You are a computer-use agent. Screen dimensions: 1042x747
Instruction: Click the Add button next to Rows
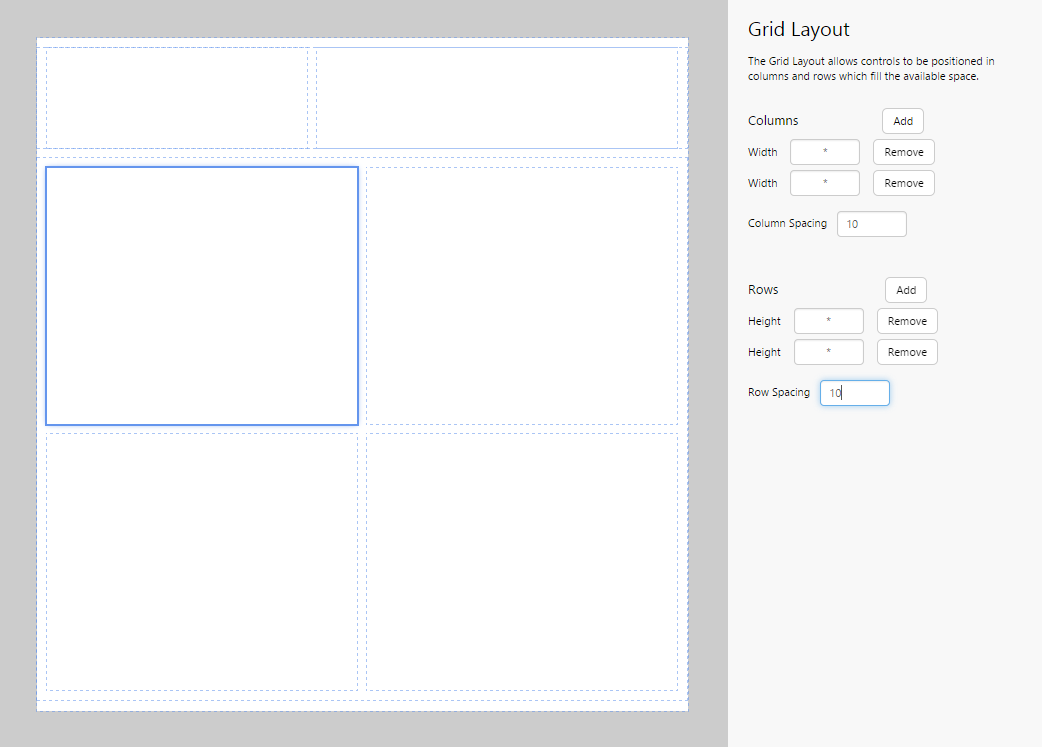905,289
